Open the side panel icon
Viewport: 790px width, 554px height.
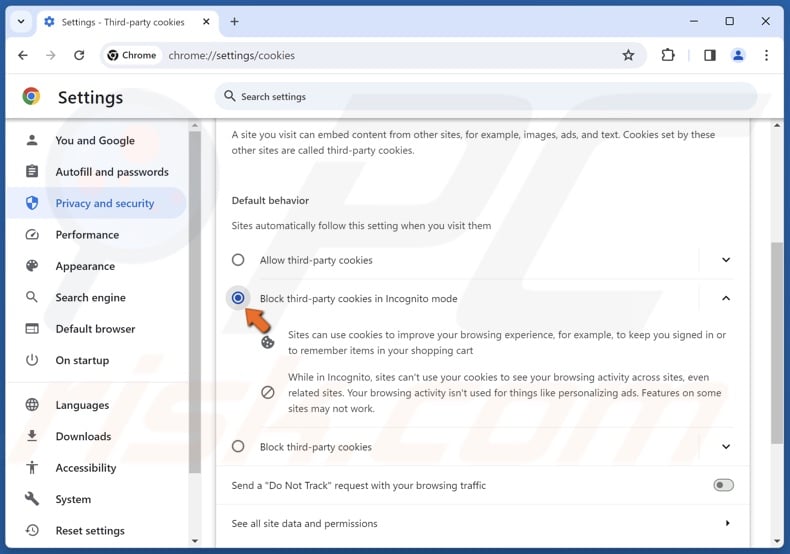(710, 55)
